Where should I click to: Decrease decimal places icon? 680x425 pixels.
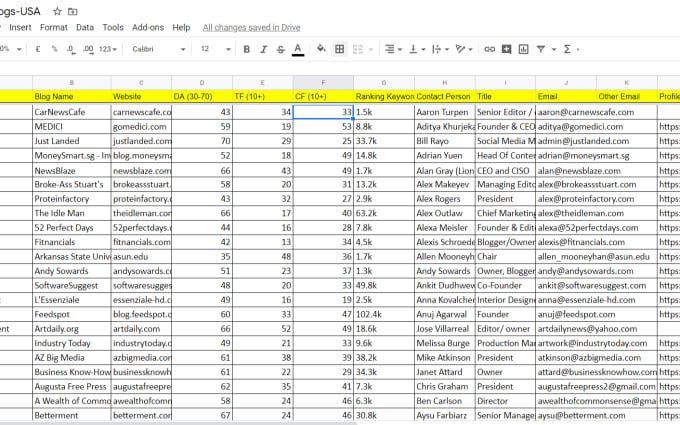71,49
